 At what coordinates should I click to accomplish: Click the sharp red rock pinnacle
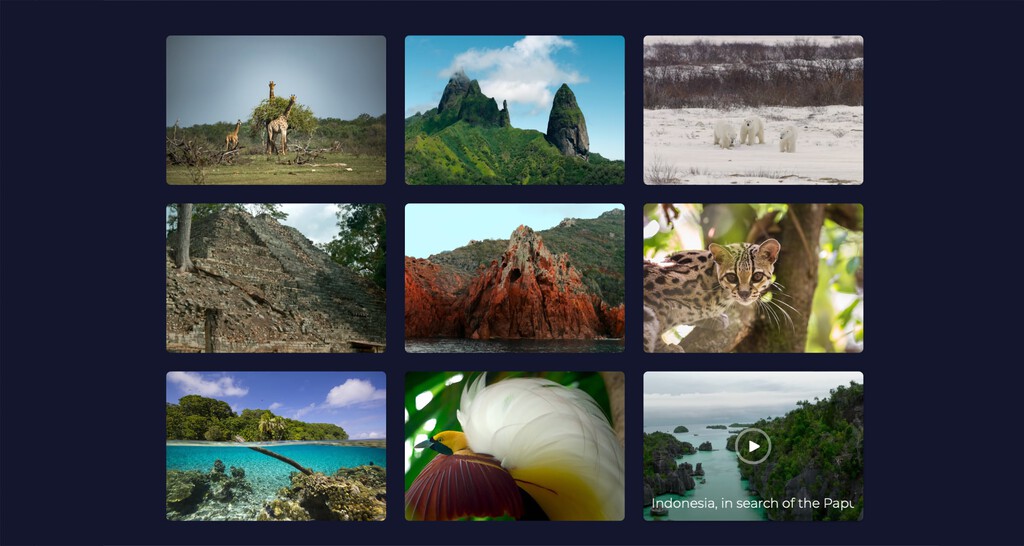click(523, 248)
